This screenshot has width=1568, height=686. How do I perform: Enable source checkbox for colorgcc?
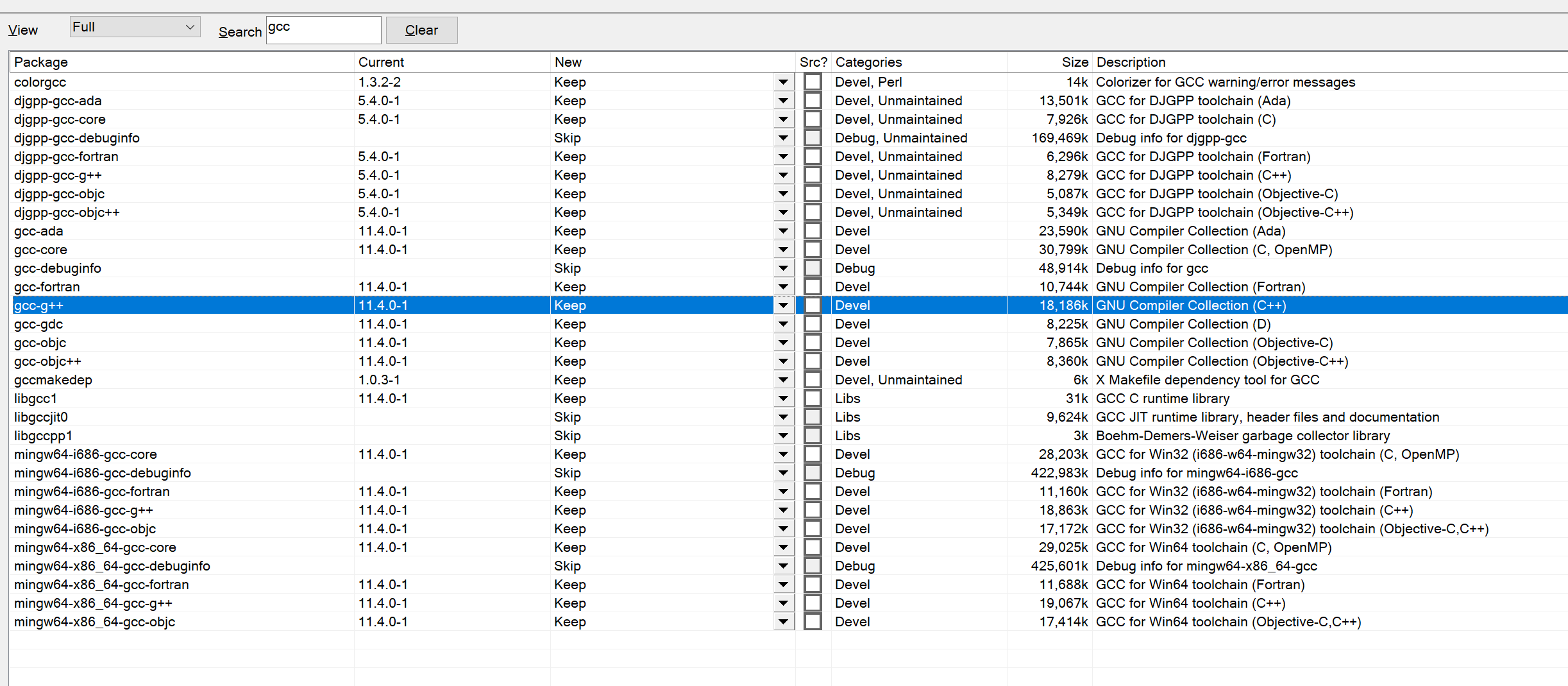pyautogui.click(x=813, y=82)
